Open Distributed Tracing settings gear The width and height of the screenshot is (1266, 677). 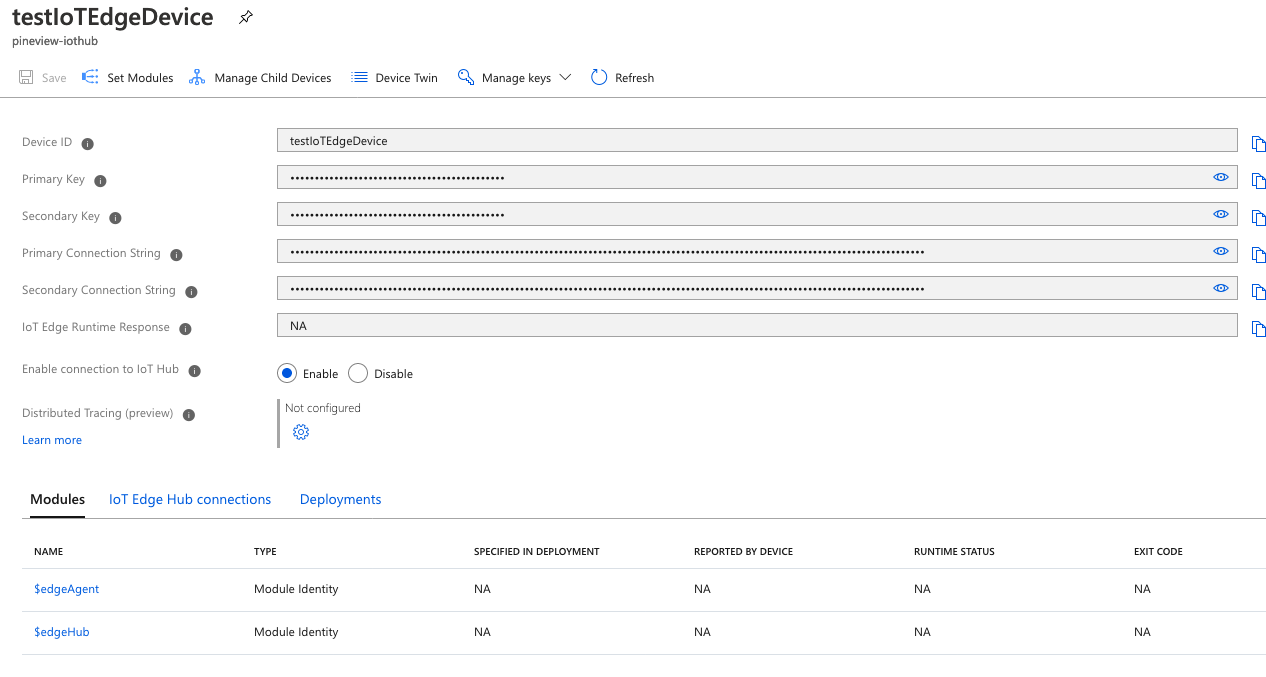pyautogui.click(x=301, y=432)
